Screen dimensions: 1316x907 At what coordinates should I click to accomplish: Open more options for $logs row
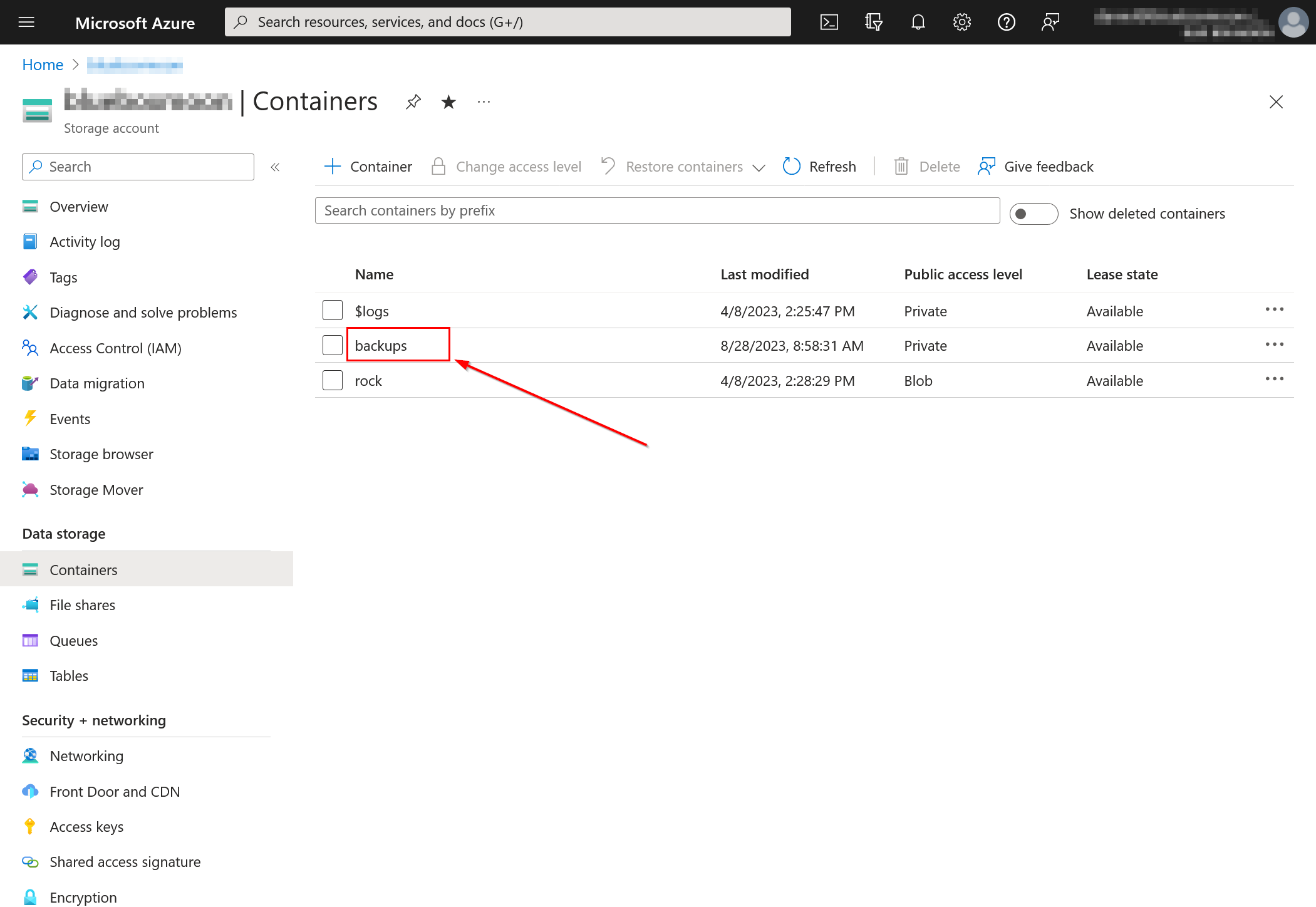click(1274, 309)
